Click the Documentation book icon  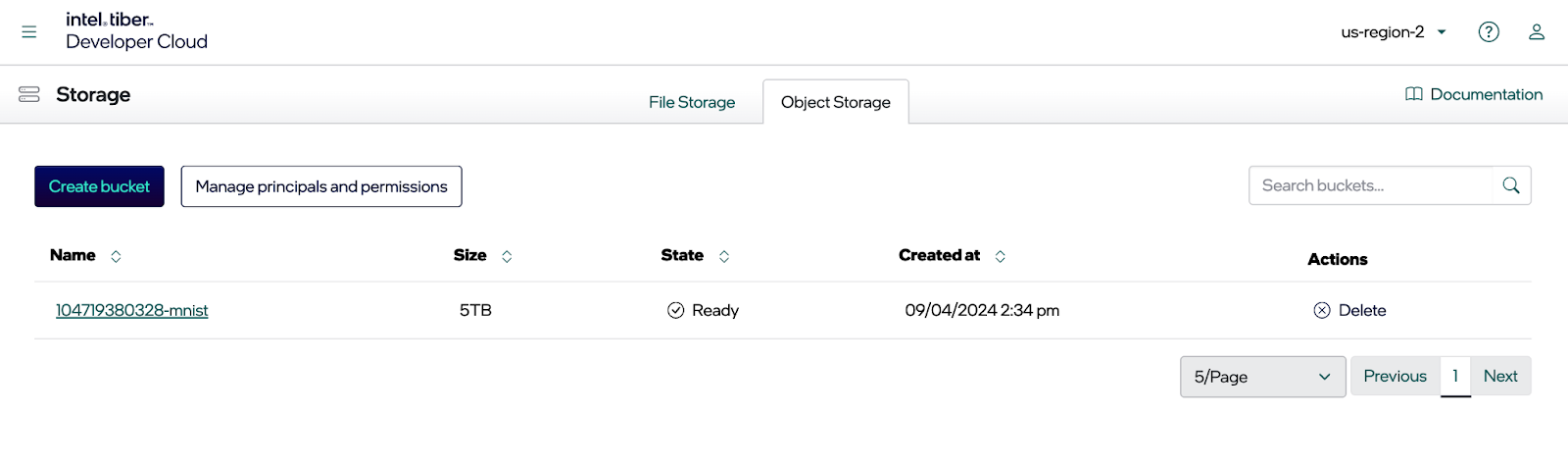pos(1413,94)
